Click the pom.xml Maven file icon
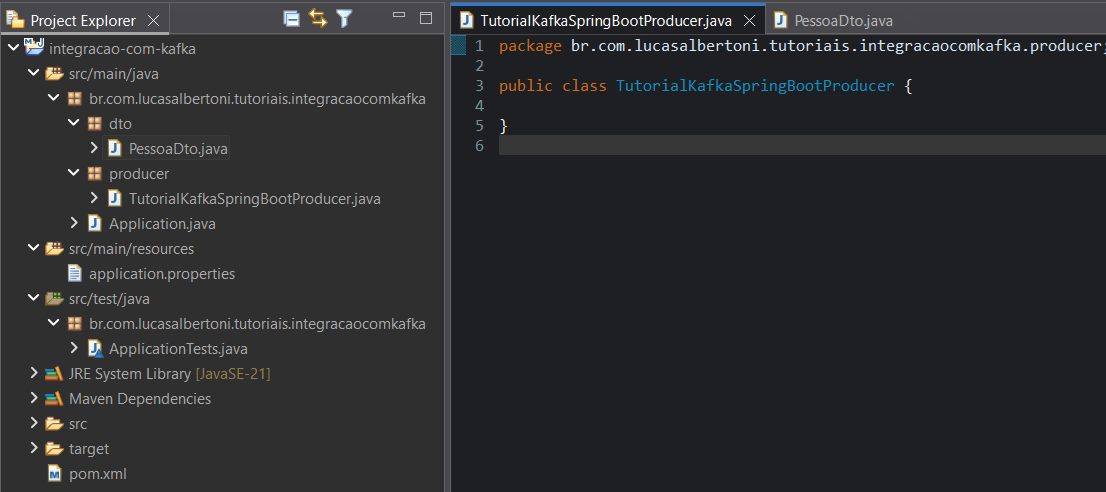The image size is (1106, 492). (54, 474)
